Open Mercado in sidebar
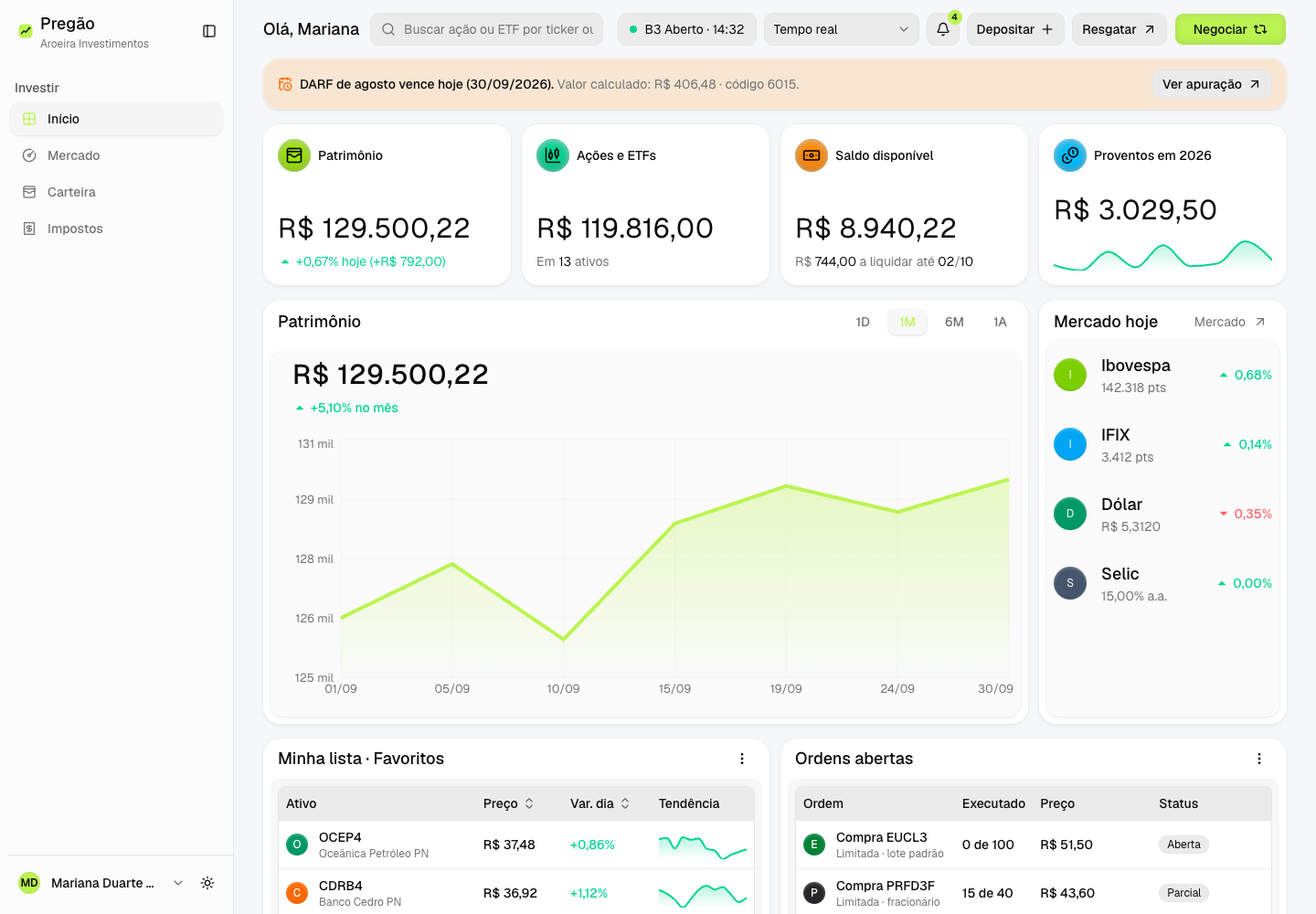This screenshot has width=1316, height=914. 116,155
